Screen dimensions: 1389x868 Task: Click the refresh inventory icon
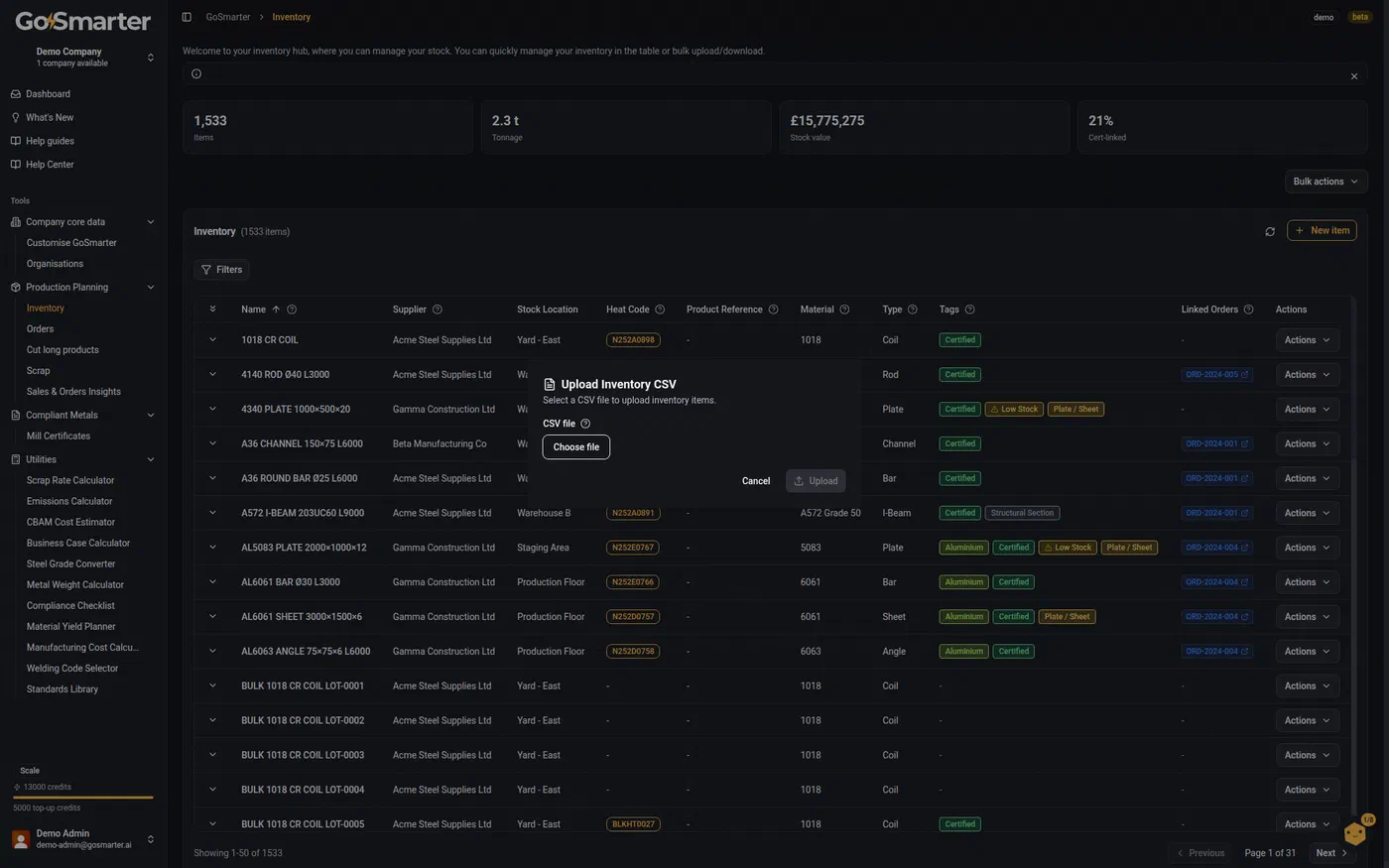1270,231
